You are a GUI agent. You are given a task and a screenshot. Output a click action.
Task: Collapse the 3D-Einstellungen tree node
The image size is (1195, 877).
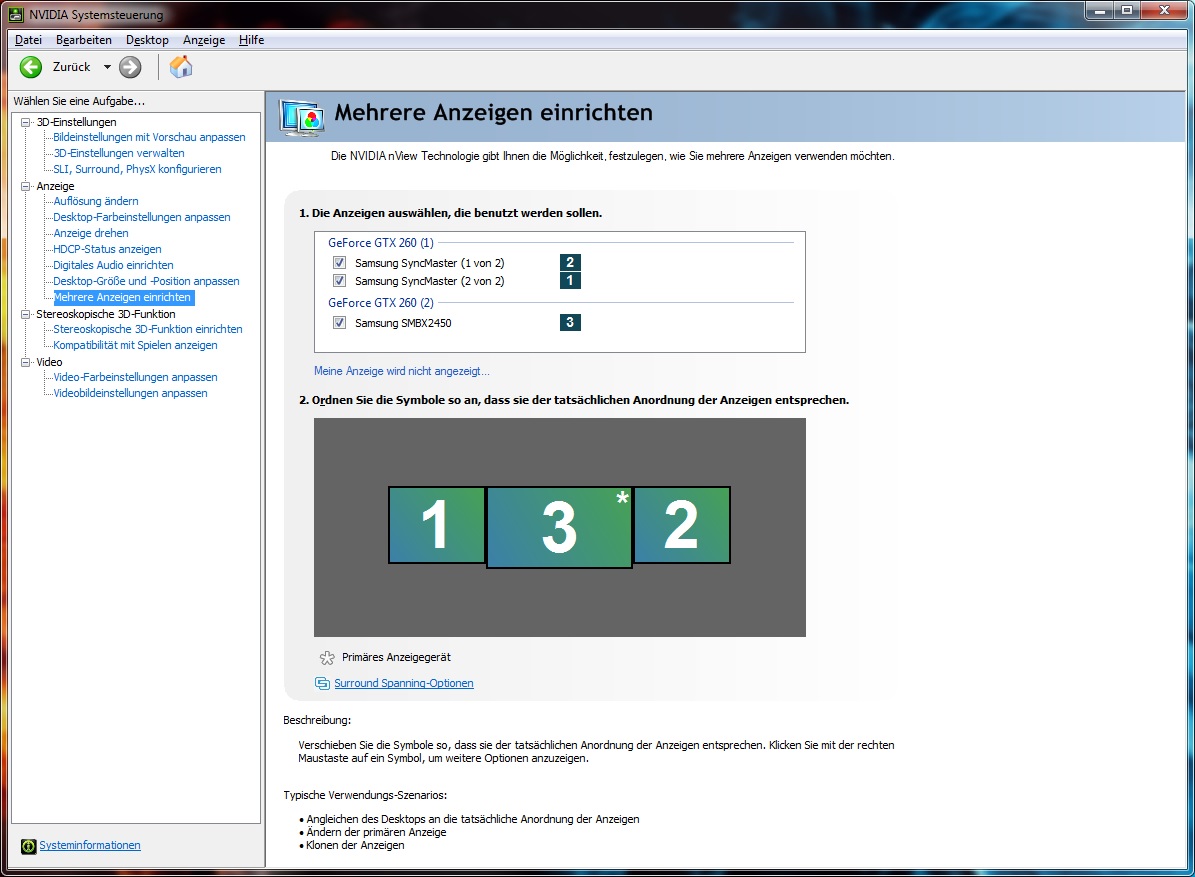click(26, 122)
